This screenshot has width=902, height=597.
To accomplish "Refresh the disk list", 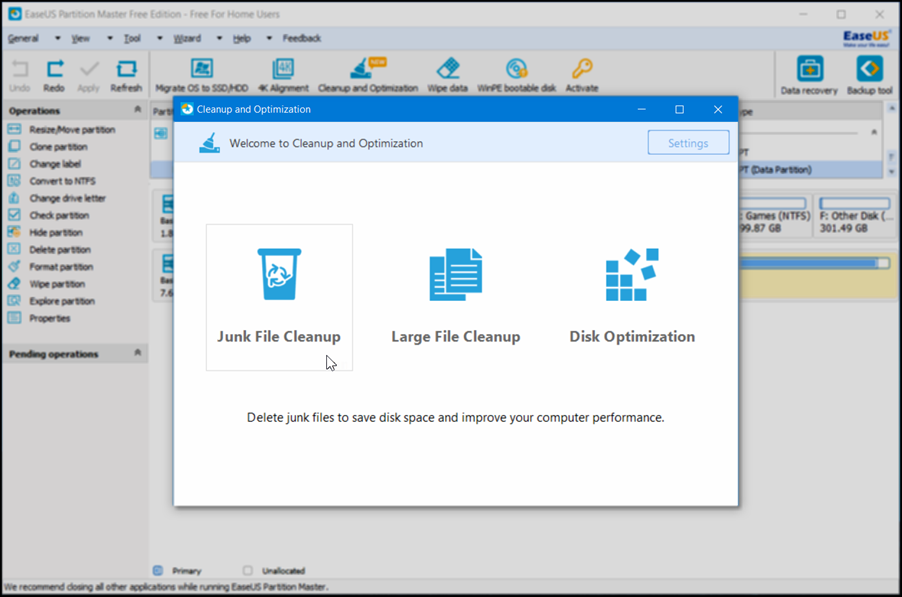I will click(x=126, y=76).
